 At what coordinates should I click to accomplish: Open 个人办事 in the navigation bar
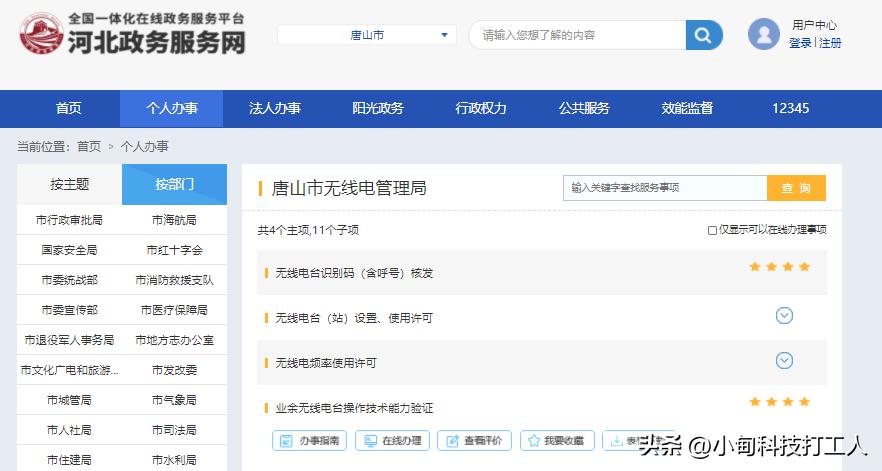pos(172,108)
